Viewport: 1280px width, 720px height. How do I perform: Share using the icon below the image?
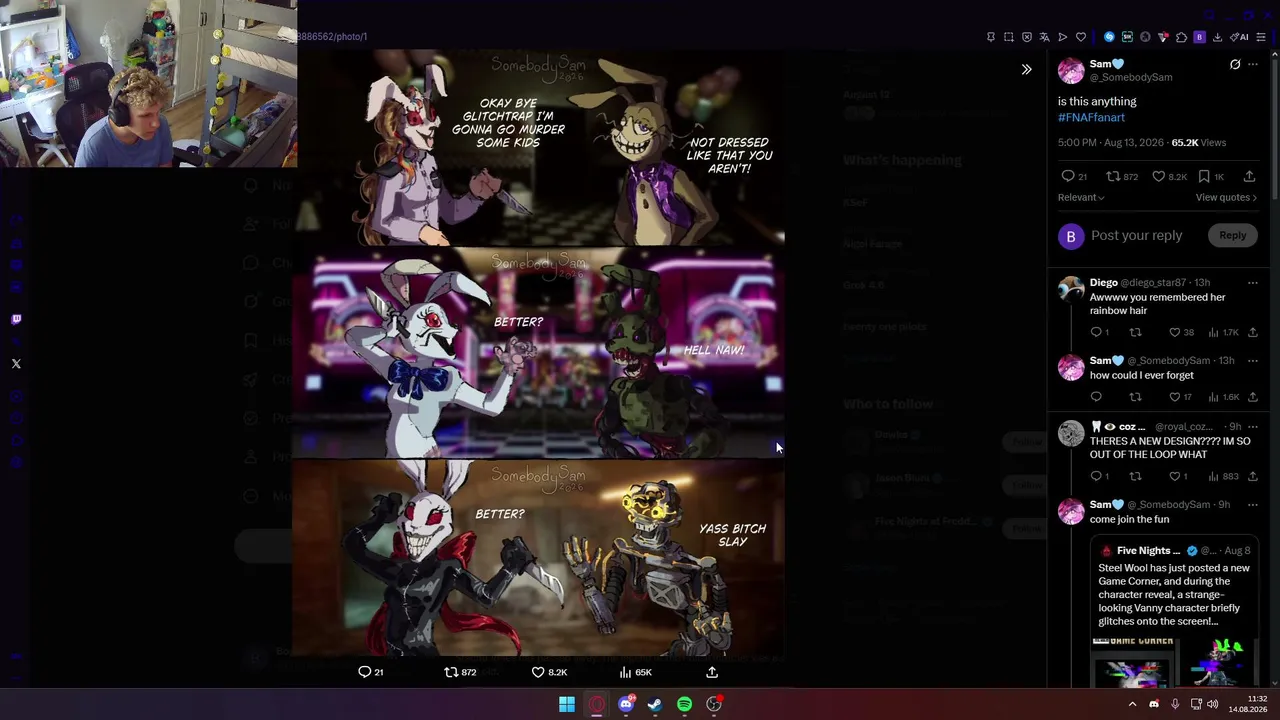click(712, 672)
